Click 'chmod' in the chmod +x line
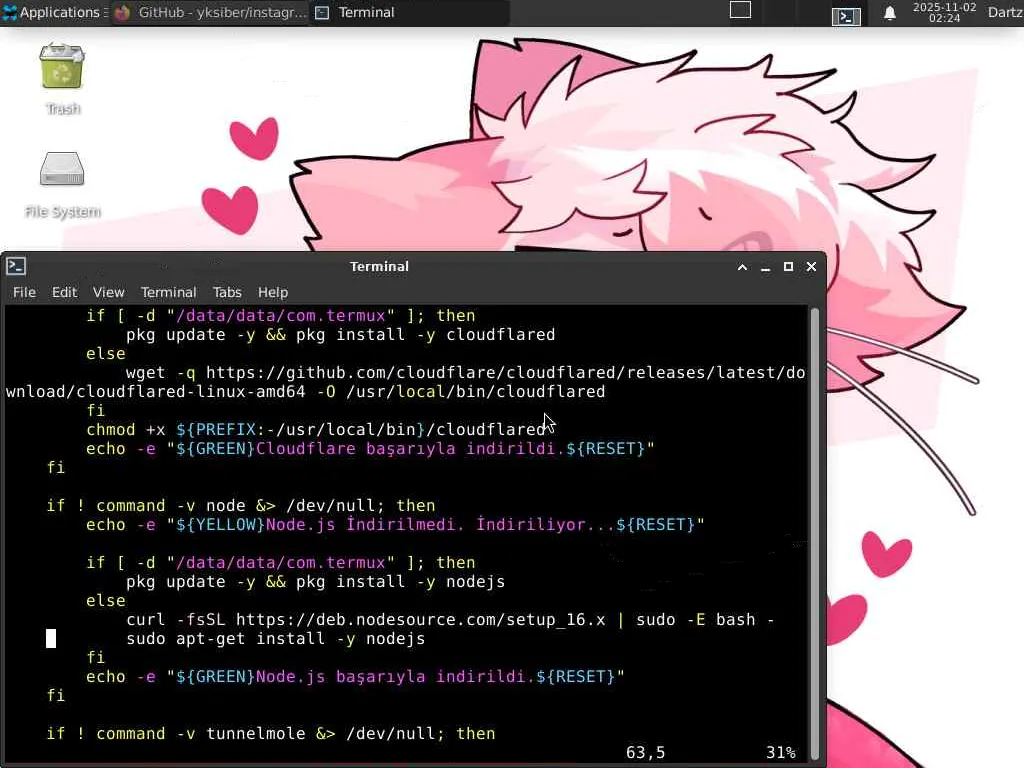Viewport: 1024px width, 768px height. coord(110,429)
